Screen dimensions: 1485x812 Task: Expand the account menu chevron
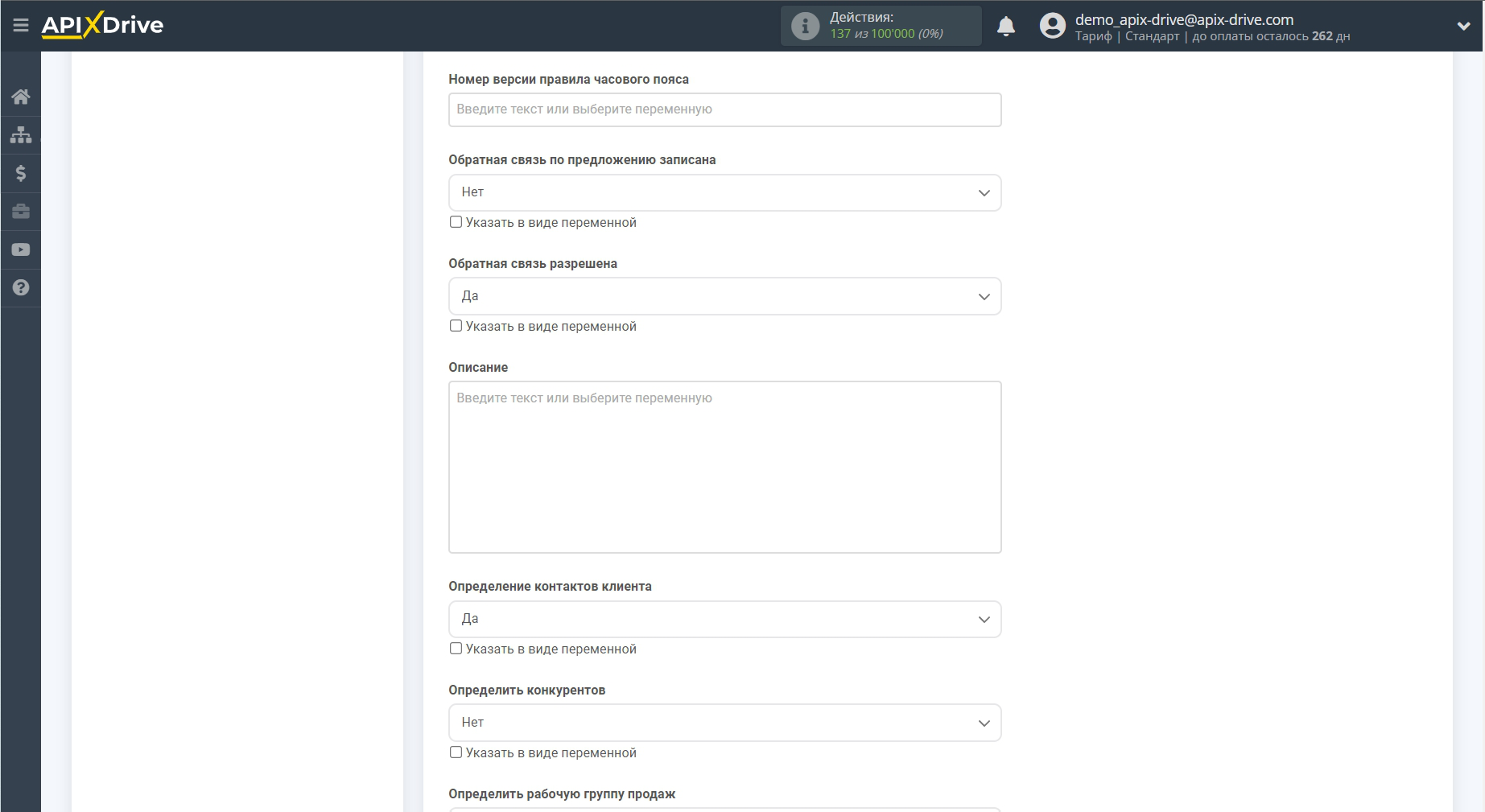pos(1463,27)
